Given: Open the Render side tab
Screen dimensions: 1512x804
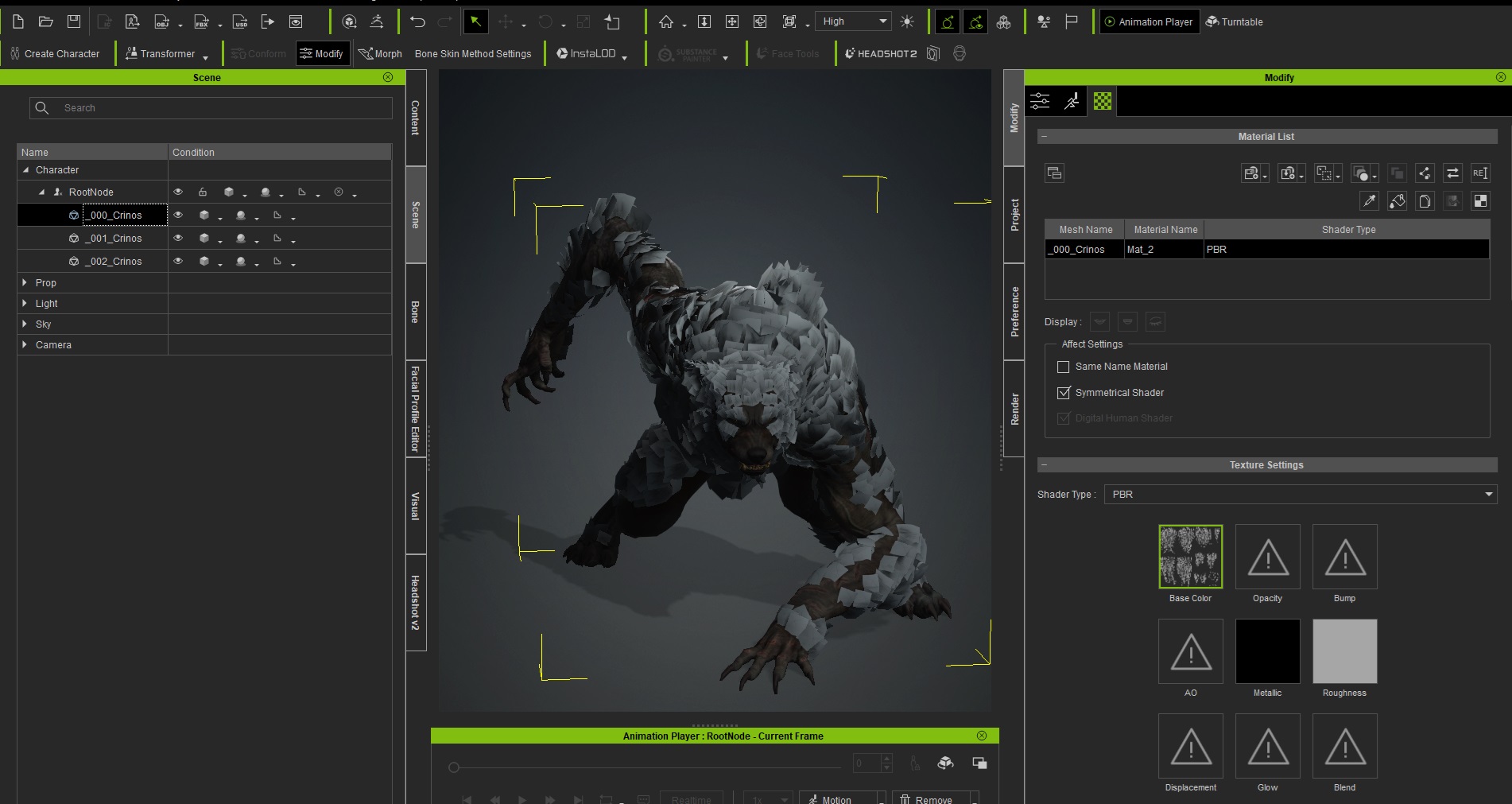Looking at the screenshot, I should click(x=1014, y=409).
